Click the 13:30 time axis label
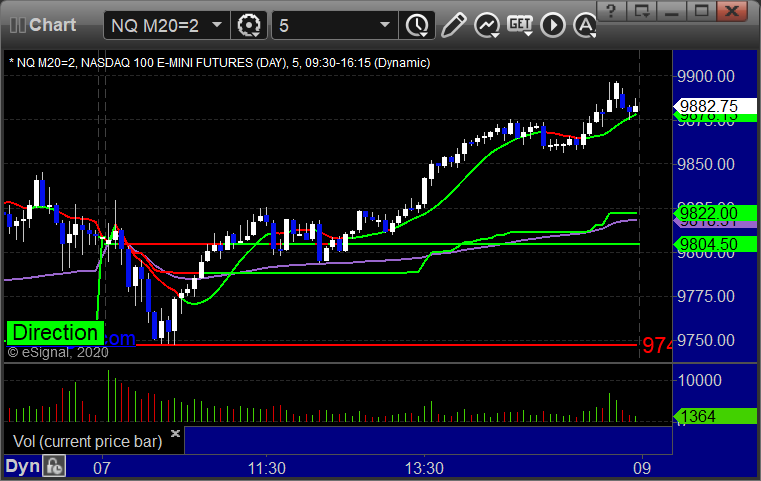The height and width of the screenshot is (481, 761). tap(424, 468)
